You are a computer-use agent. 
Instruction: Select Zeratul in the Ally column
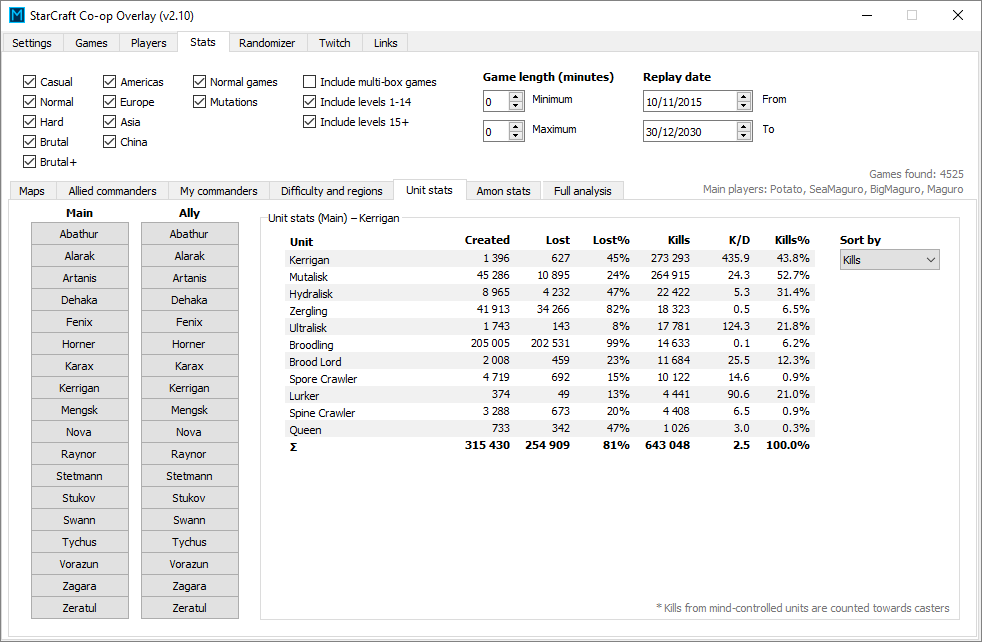point(189,608)
